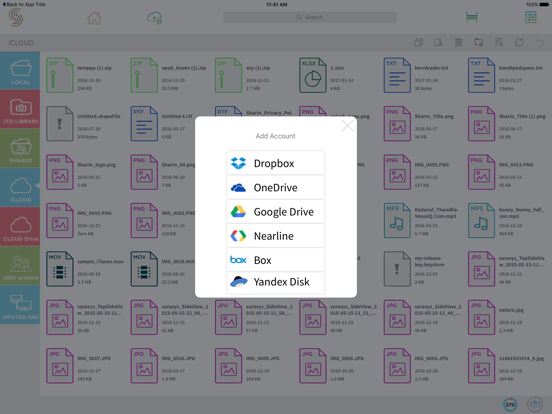
Task: Select 1.xlsx spreadsheet file icon
Action: (313, 75)
